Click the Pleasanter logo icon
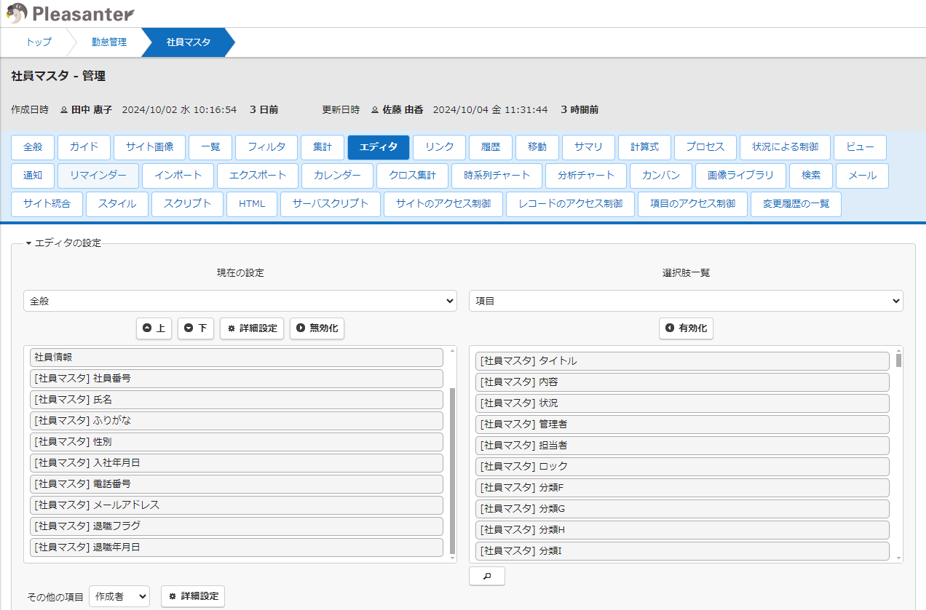Screen dimensions: 926x610 (x=16, y=14)
